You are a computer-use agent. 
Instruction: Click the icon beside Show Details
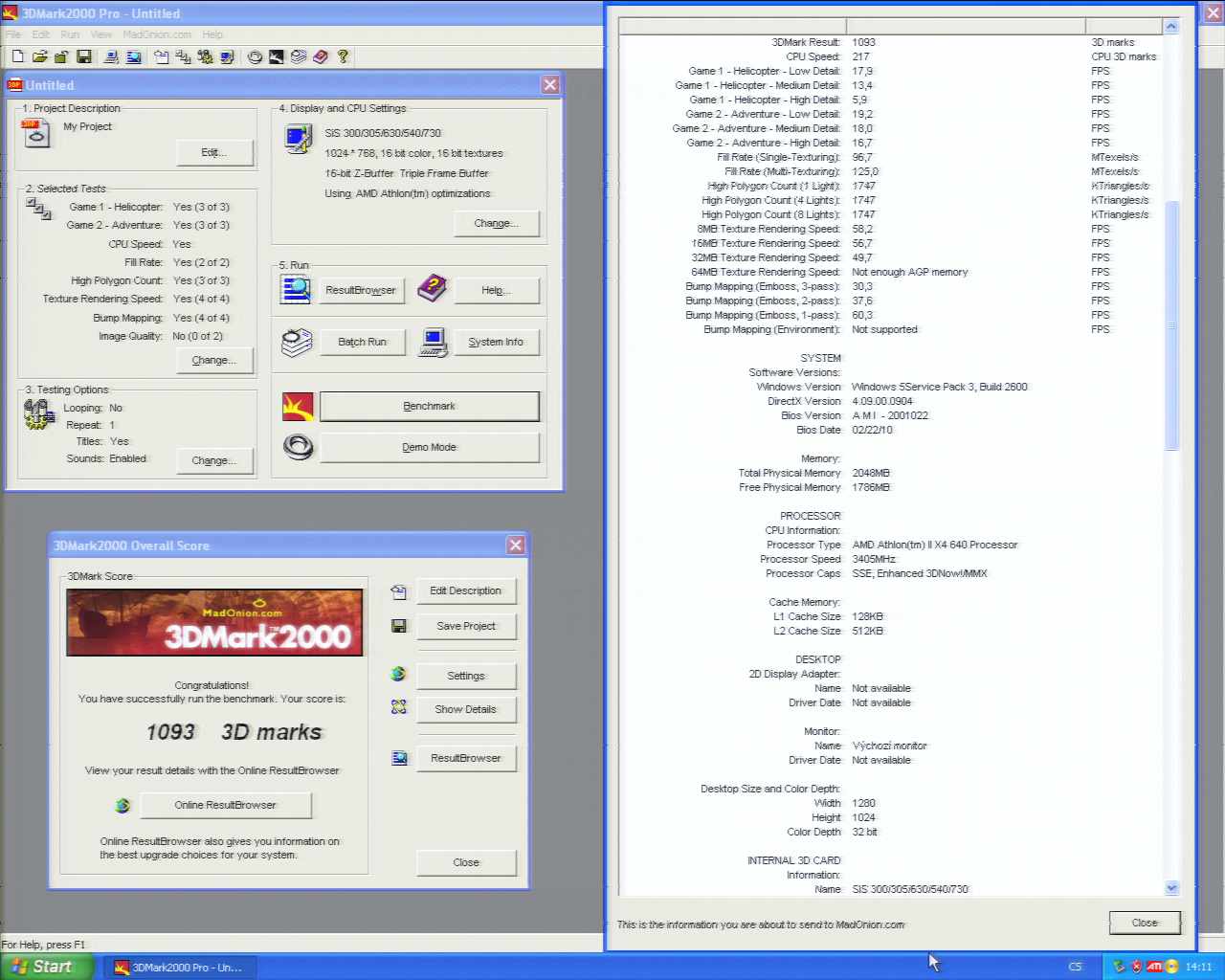[399, 707]
